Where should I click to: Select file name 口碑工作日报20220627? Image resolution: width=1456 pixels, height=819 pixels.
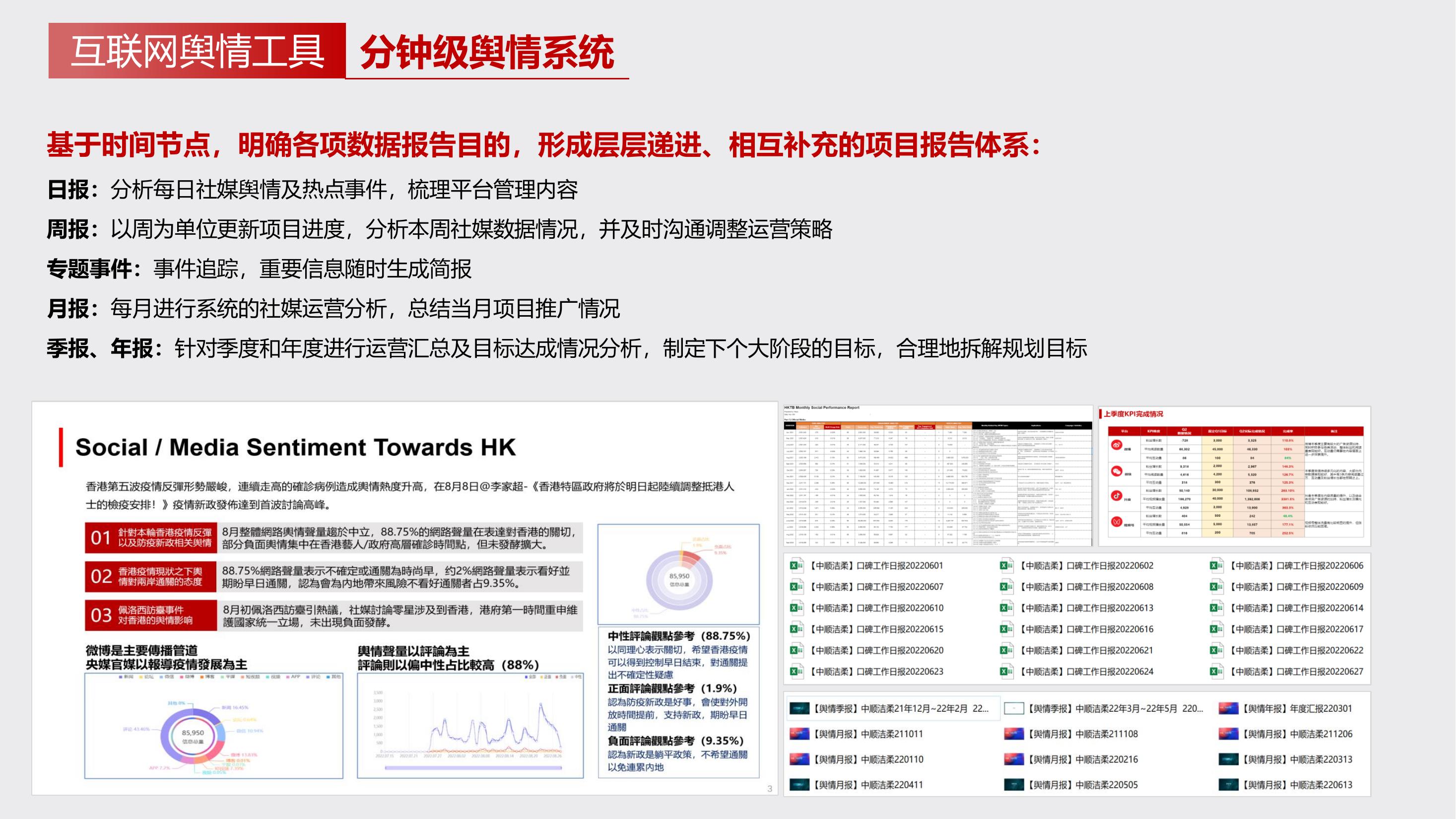tap(1297, 672)
